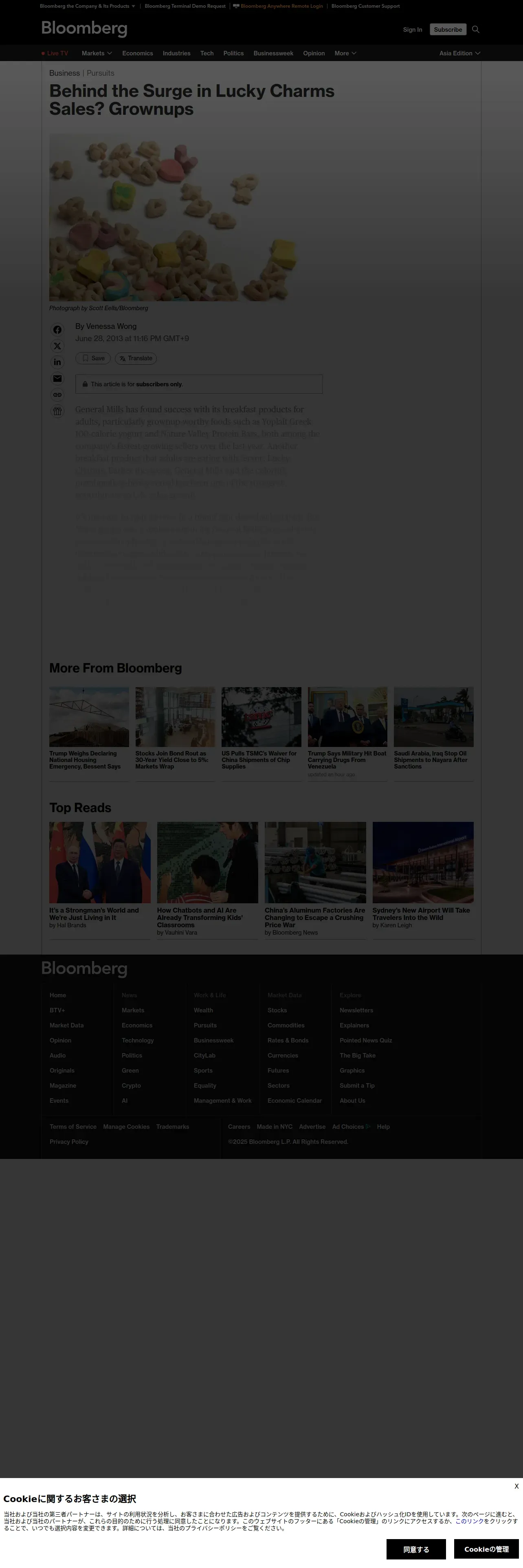Image resolution: width=523 pixels, height=1568 pixels.
Task: Click the search magnifier icon in header
Action: tap(475, 29)
